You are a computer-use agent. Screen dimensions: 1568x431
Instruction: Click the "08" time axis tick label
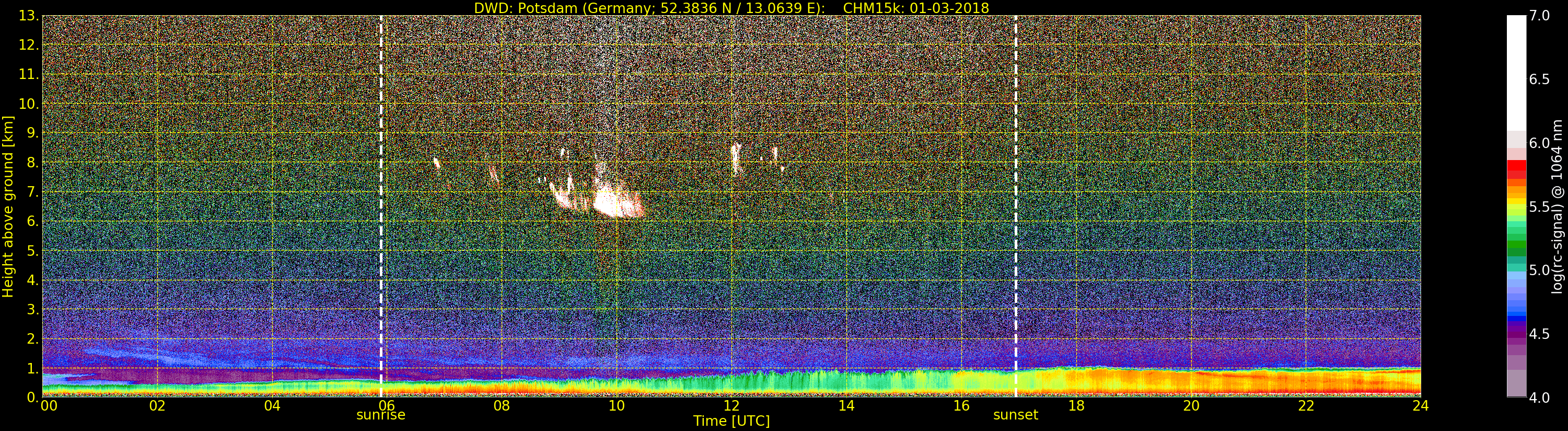coord(502,406)
